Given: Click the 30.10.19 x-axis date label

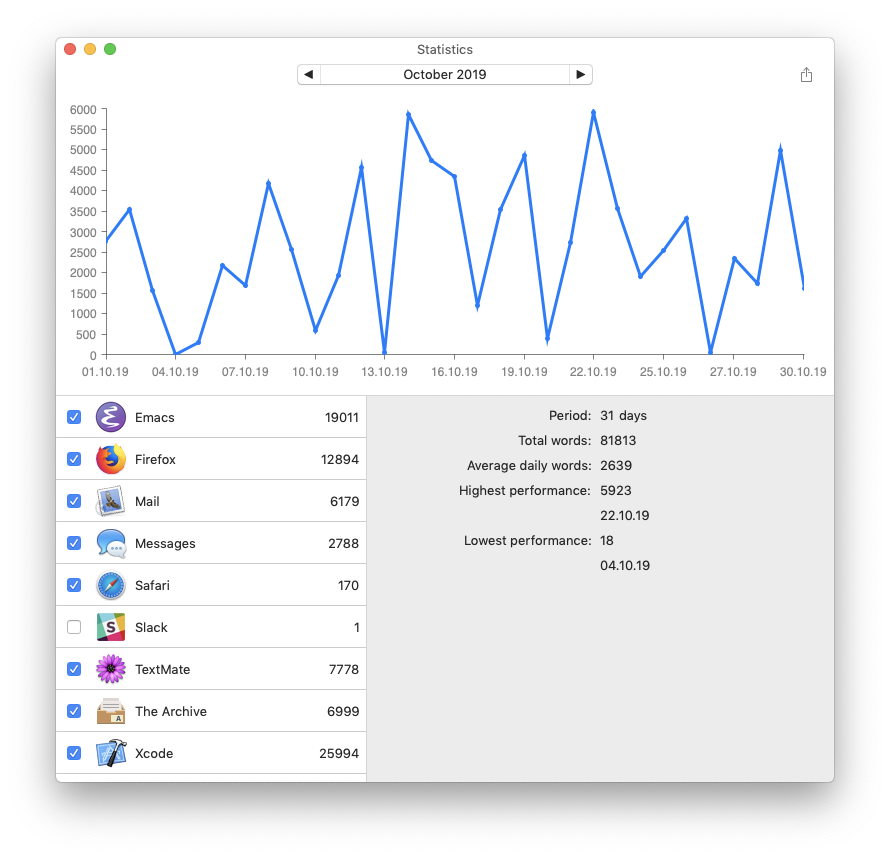Looking at the screenshot, I should [803, 372].
